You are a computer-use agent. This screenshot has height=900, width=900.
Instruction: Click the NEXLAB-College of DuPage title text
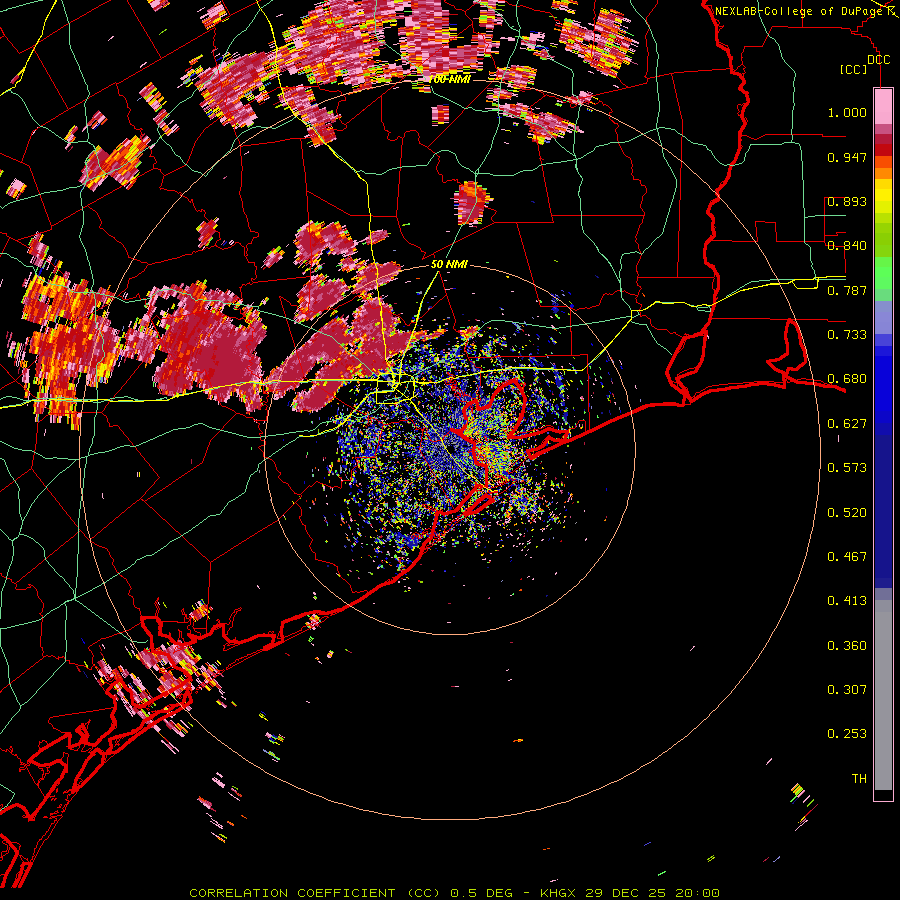(x=799, y=11)
